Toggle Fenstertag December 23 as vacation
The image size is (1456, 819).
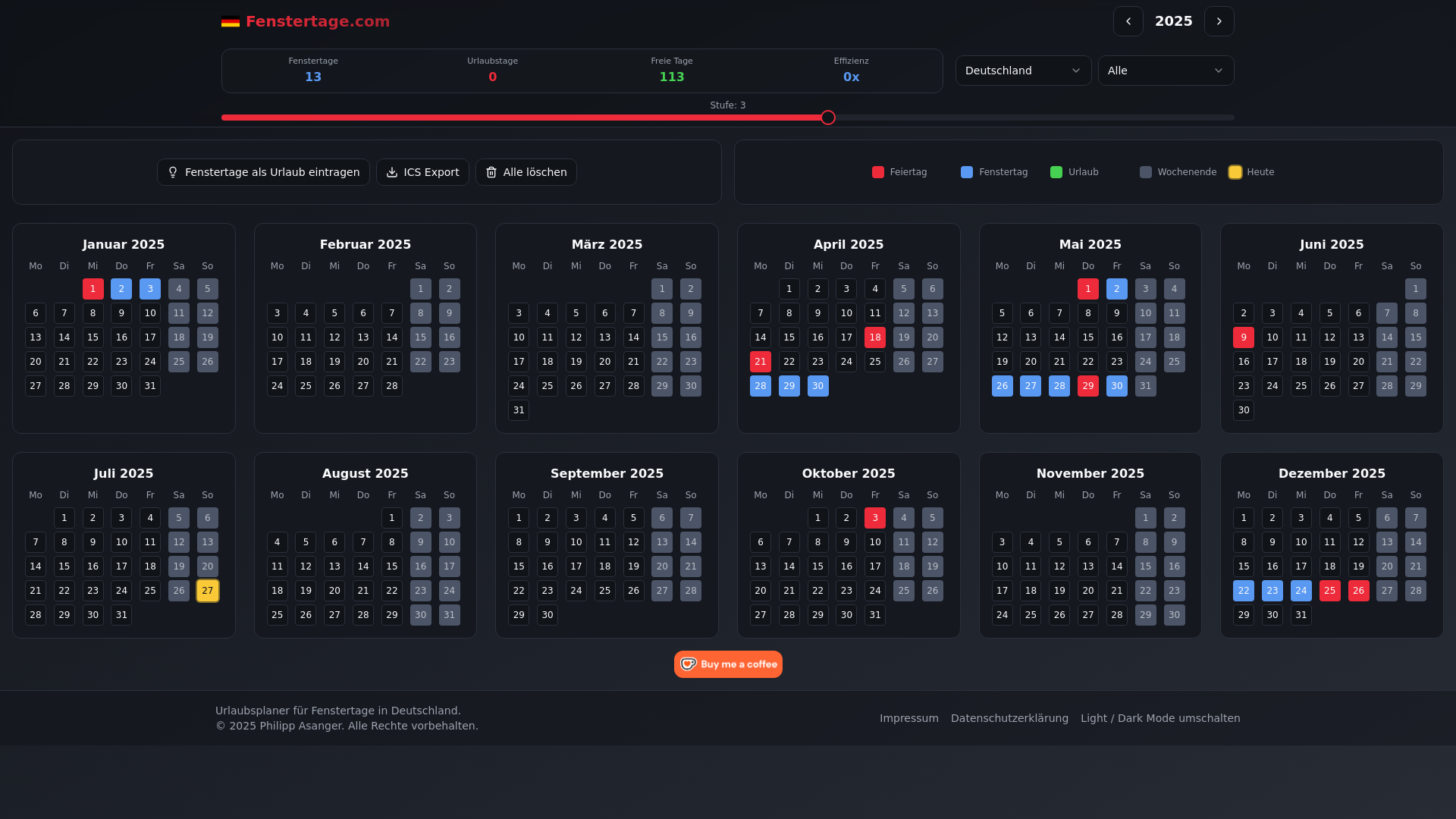(1272, 591)
